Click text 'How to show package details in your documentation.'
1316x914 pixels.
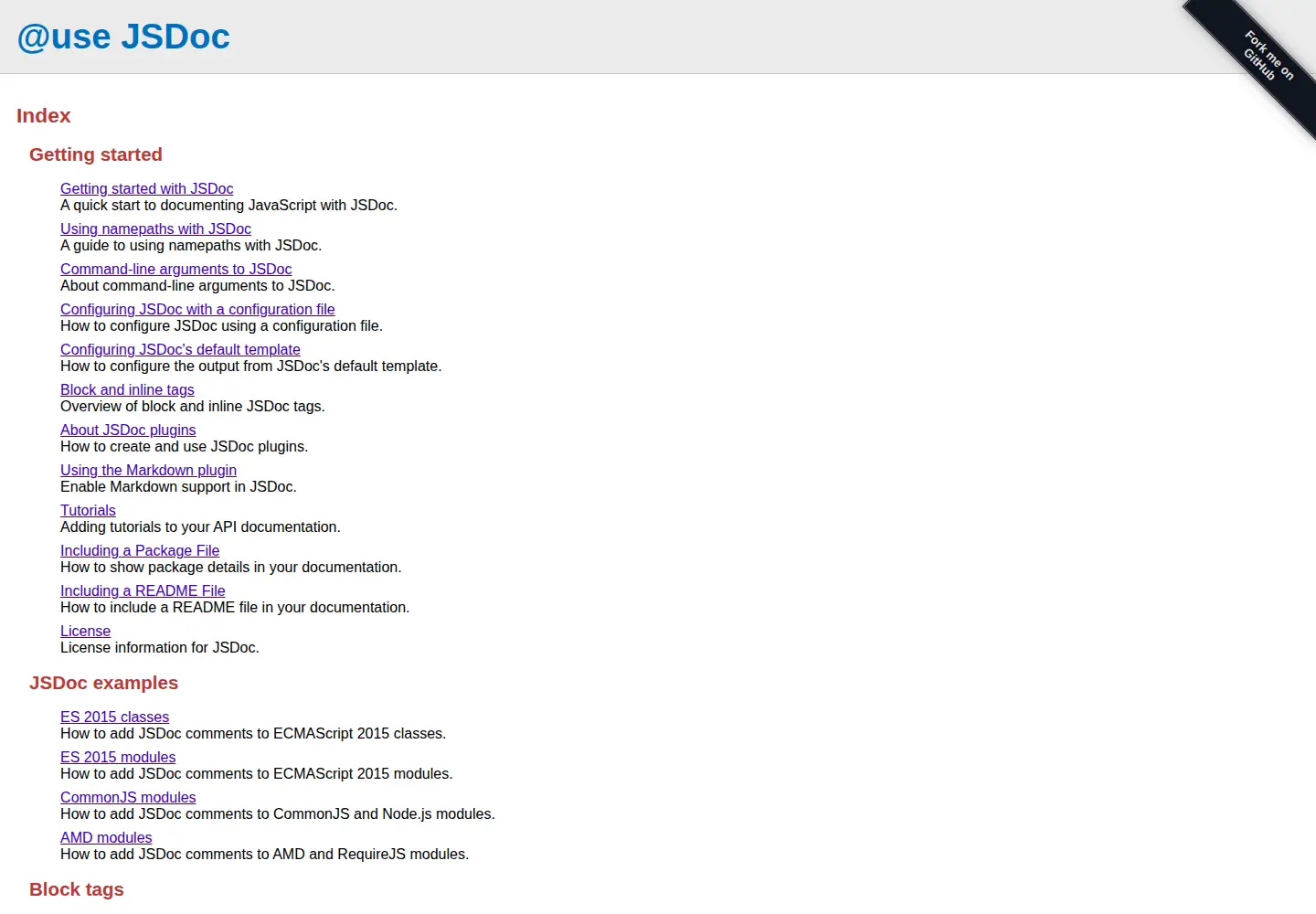tap(230, 567)
